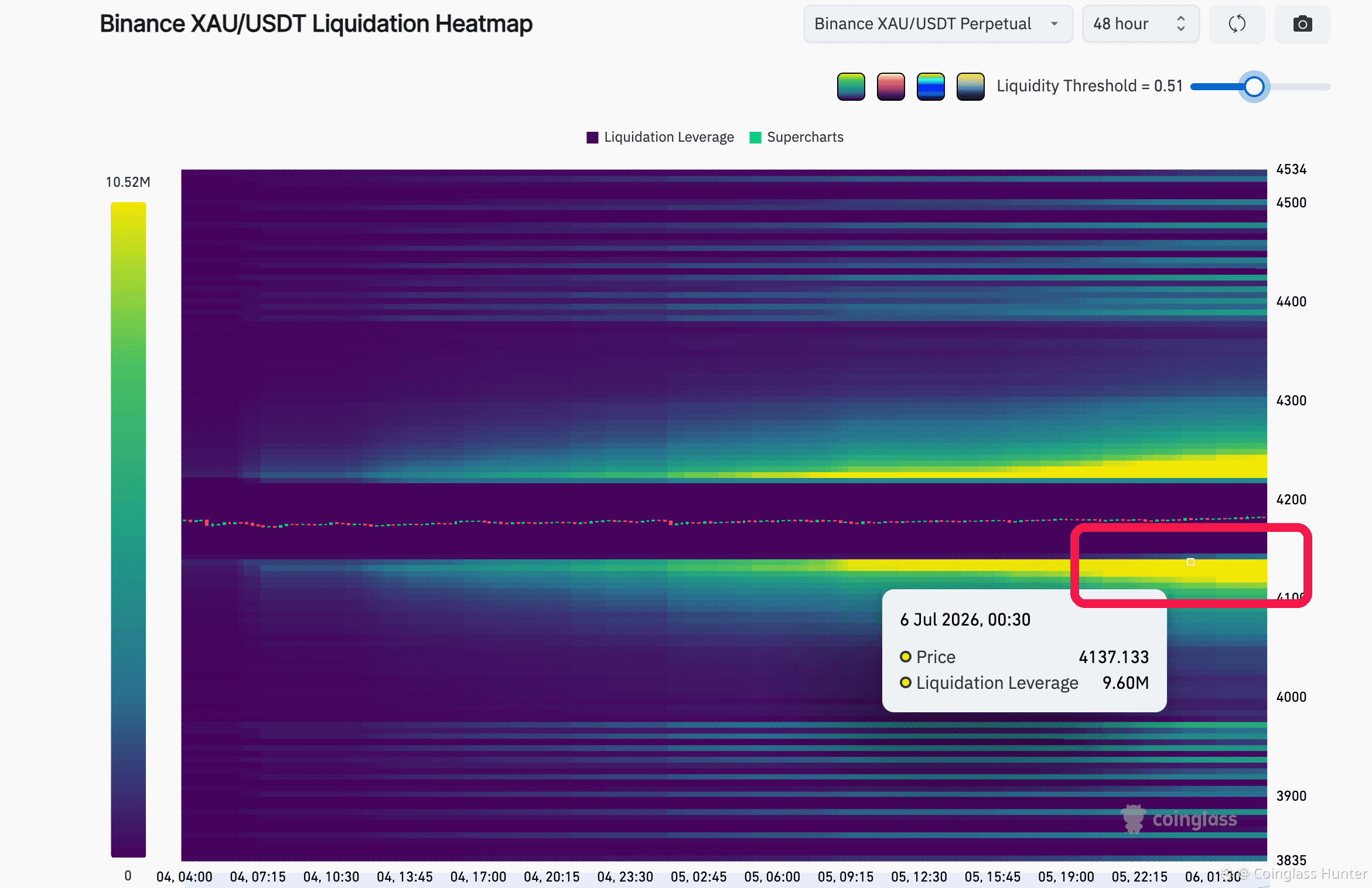Click the 3900 price axis label
1372x888 pixels.
pos(1292,796)
